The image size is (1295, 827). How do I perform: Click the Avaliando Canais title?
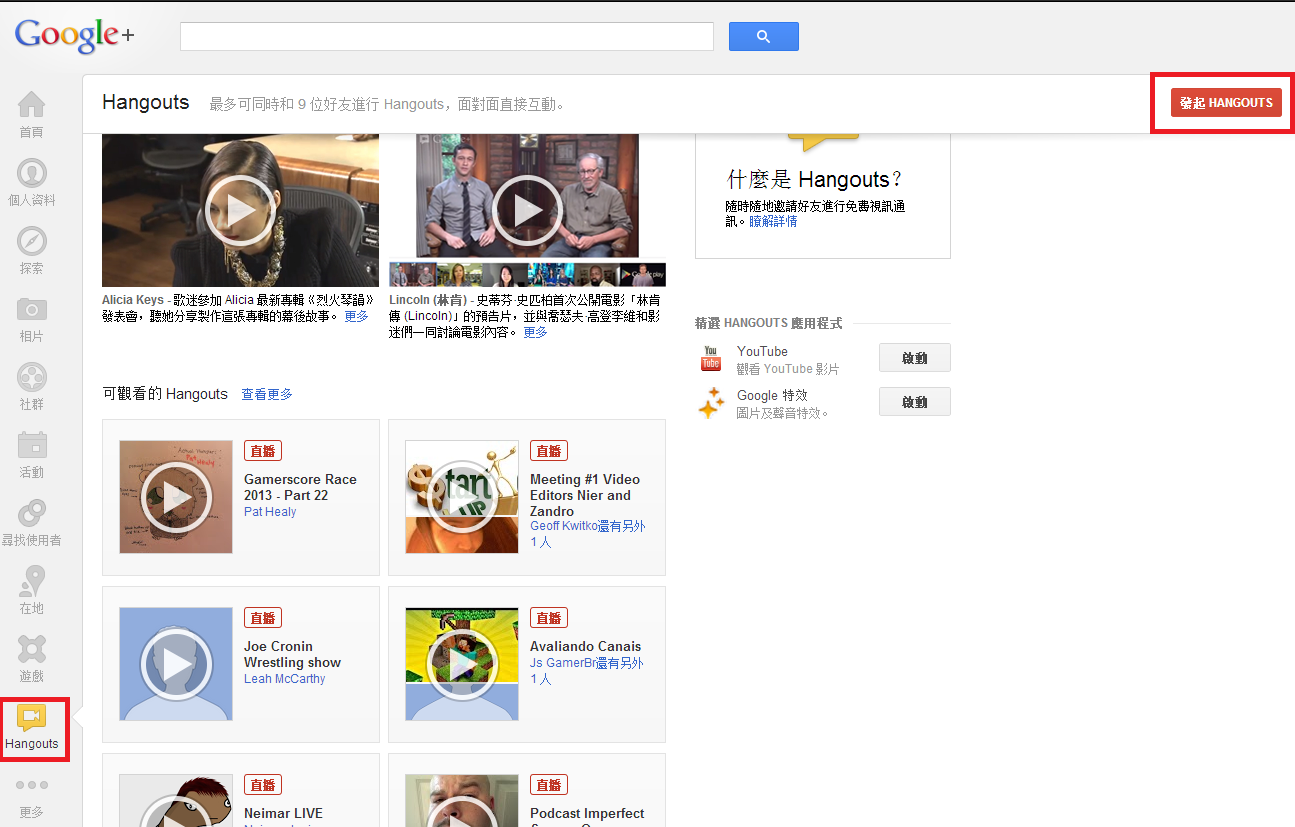[x=586, y=646]
